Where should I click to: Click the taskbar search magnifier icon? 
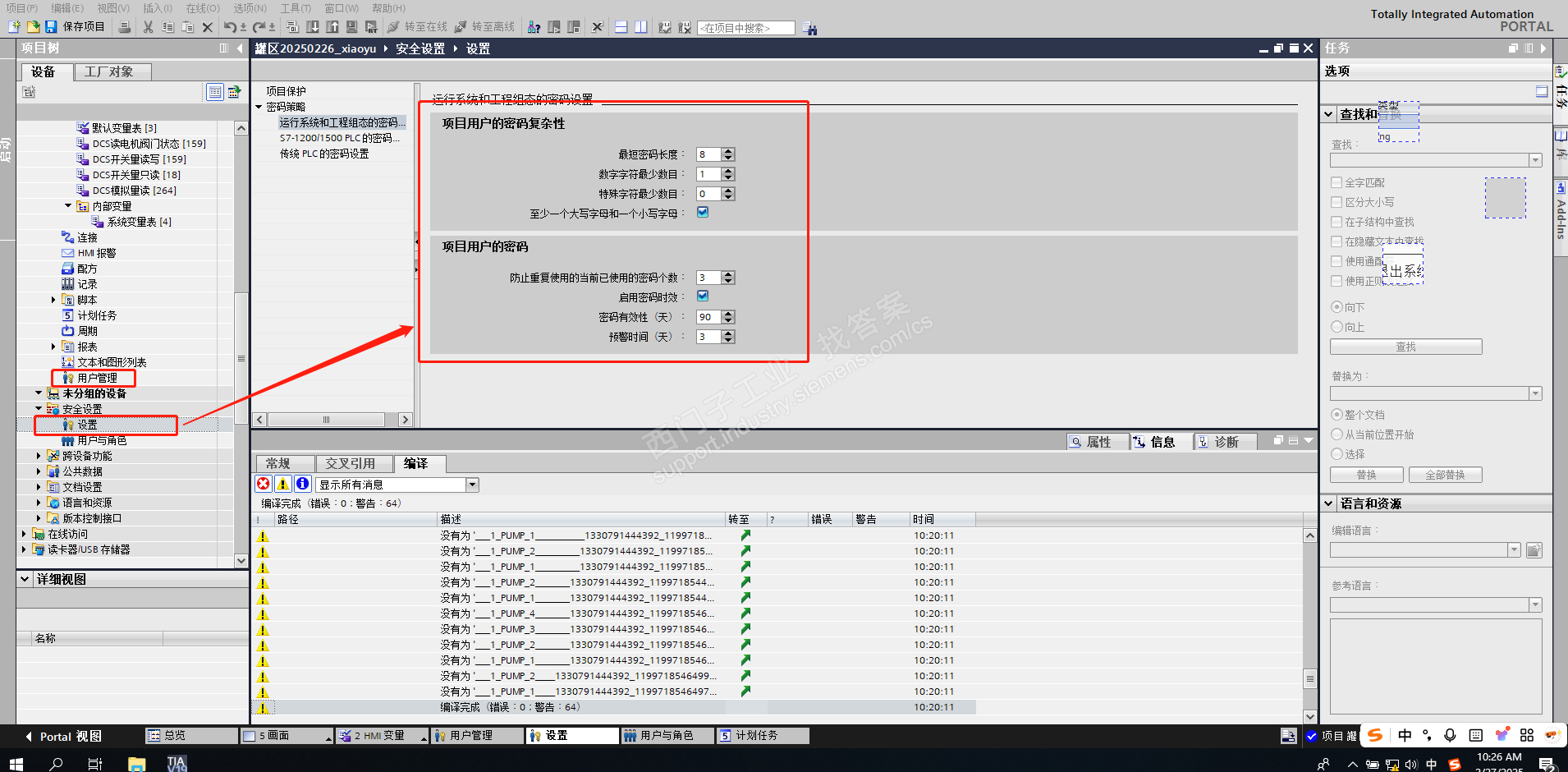click(x=56, y=765)
